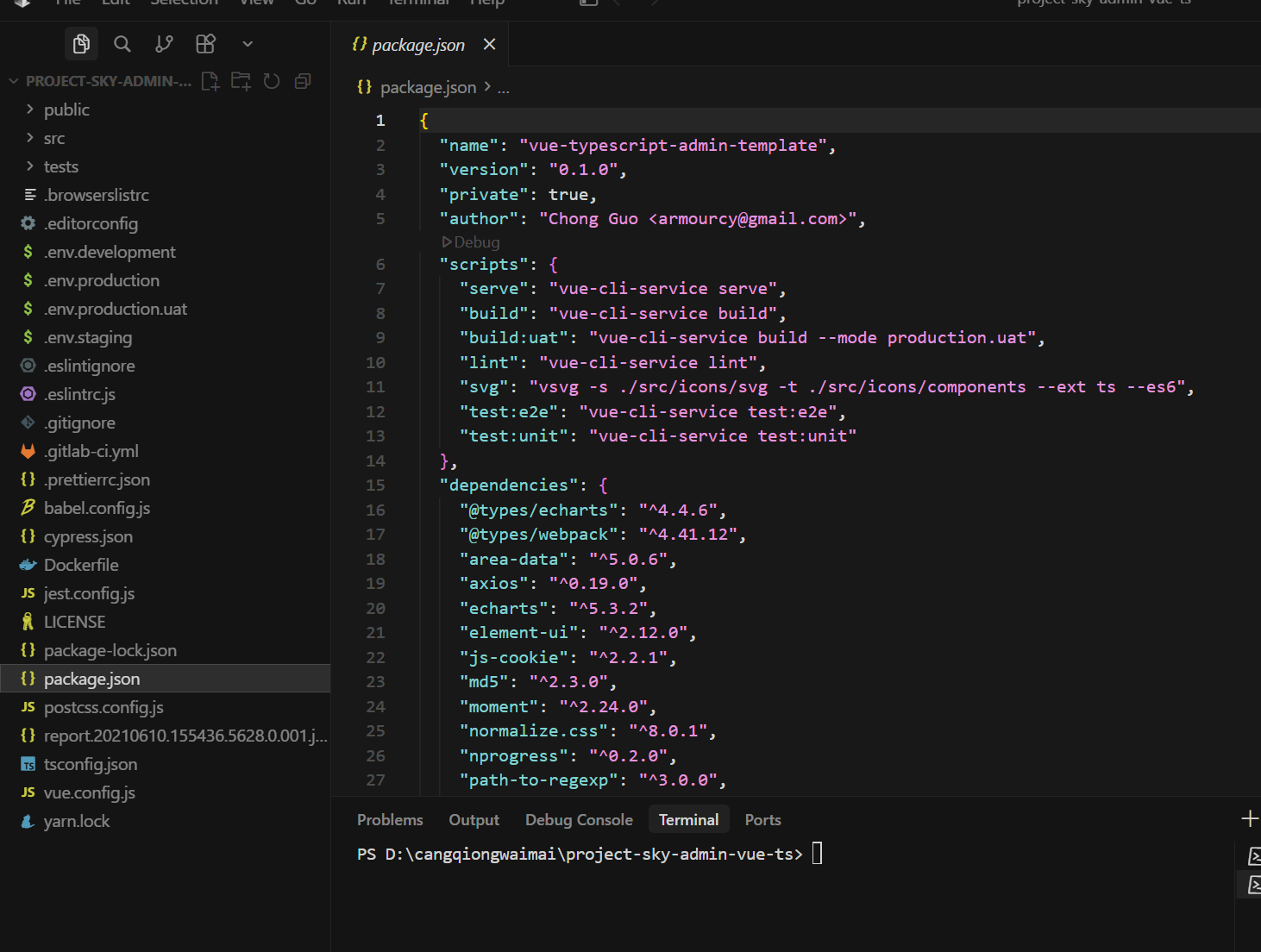This screenshot has height=952, width=1261.
Task: Switch to the Terminal panel tab
Action: (688, 820)
